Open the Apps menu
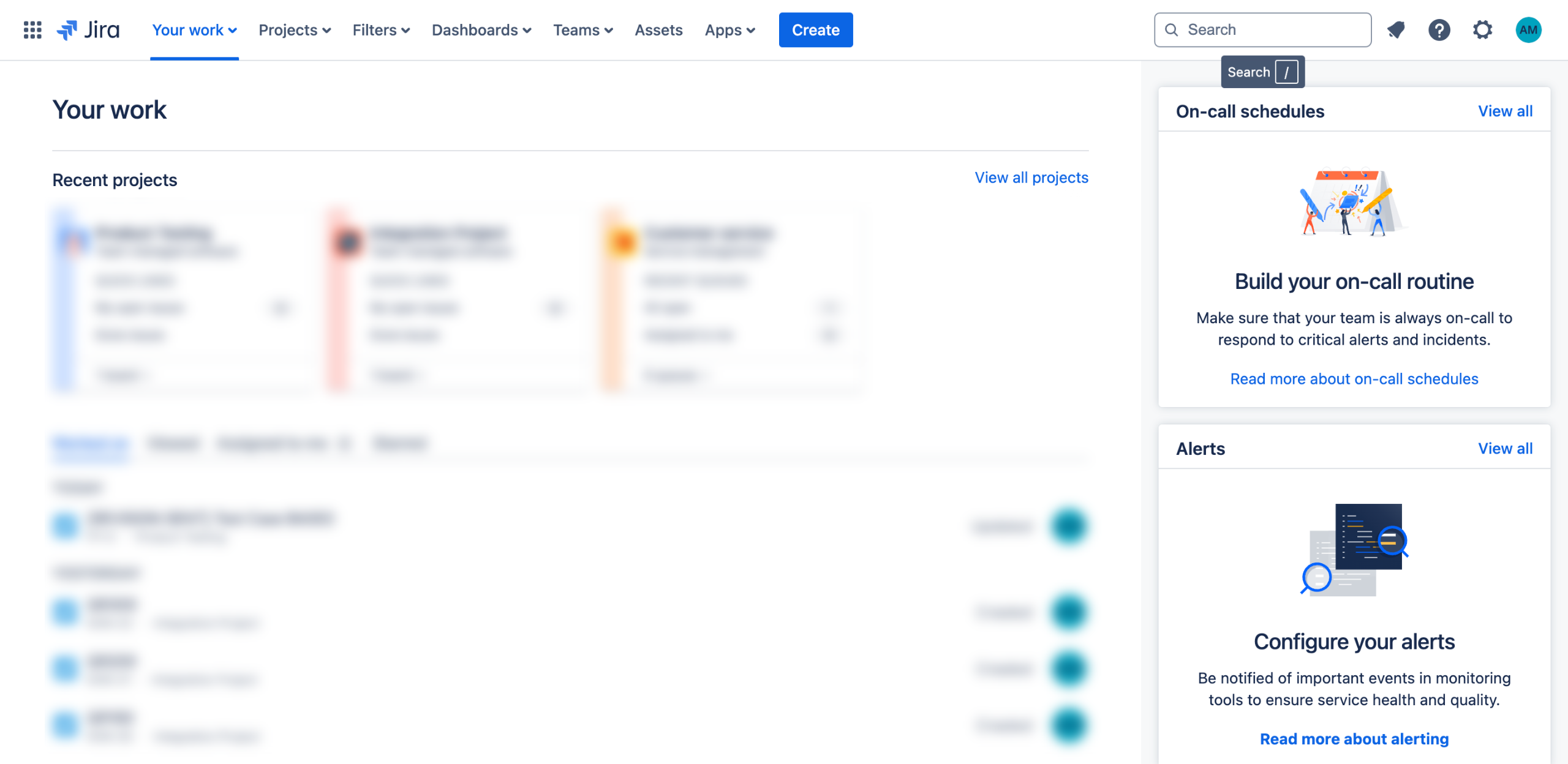Image resolution: width=1568 pixels, height=764 pixels. (x=729, y=30)
